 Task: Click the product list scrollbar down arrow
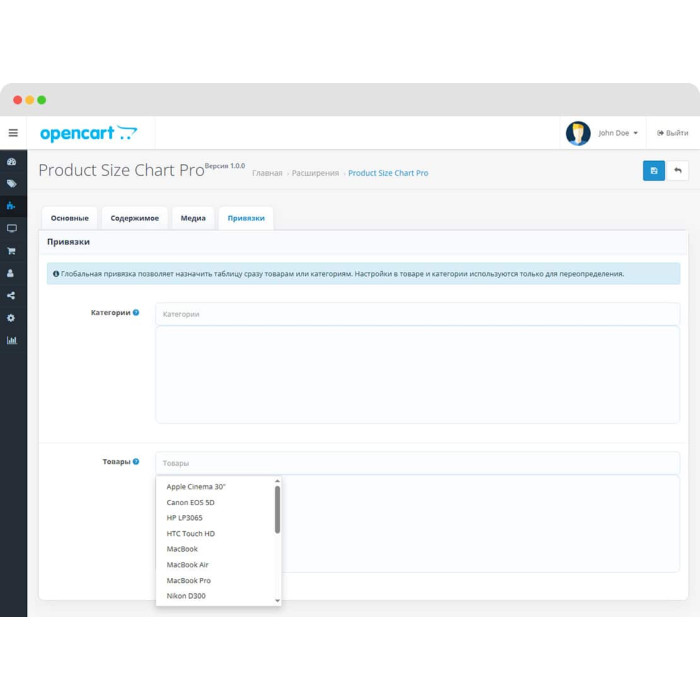pyautogui.click(x=277, y=601)
